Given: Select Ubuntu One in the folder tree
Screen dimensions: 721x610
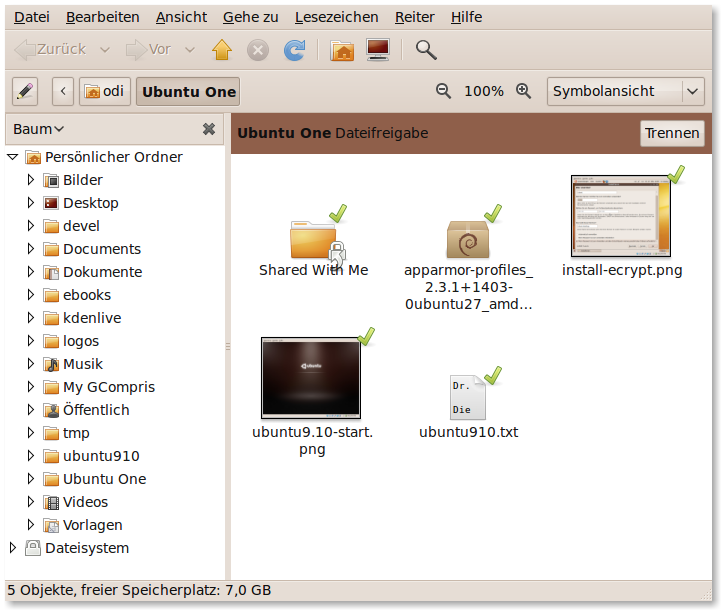Looking at the screenshot, I should (x=105, y=479).
